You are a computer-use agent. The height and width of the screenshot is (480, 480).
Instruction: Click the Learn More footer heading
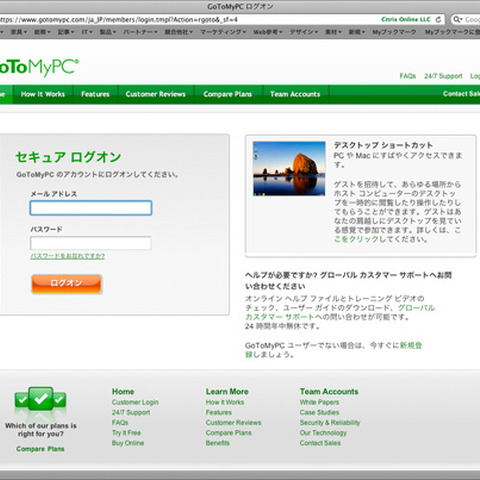point(227,392)
